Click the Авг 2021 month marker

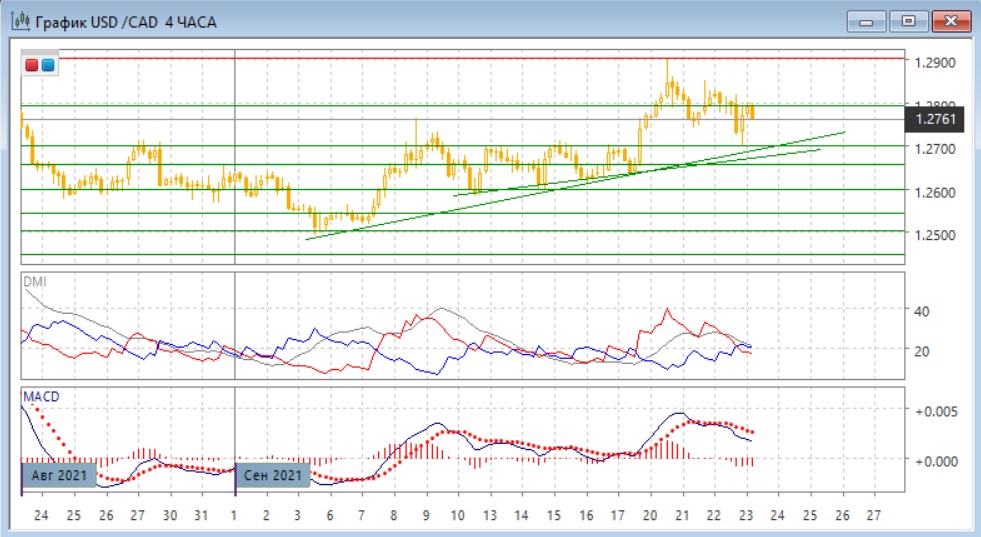60,476
